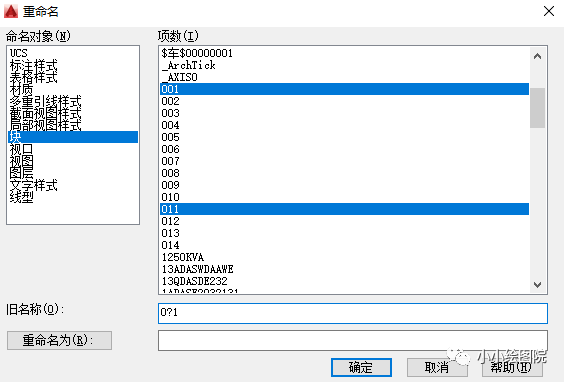Select 块 in the object list
This screenshot has height=382, width=564.
[x=73, y=137]
